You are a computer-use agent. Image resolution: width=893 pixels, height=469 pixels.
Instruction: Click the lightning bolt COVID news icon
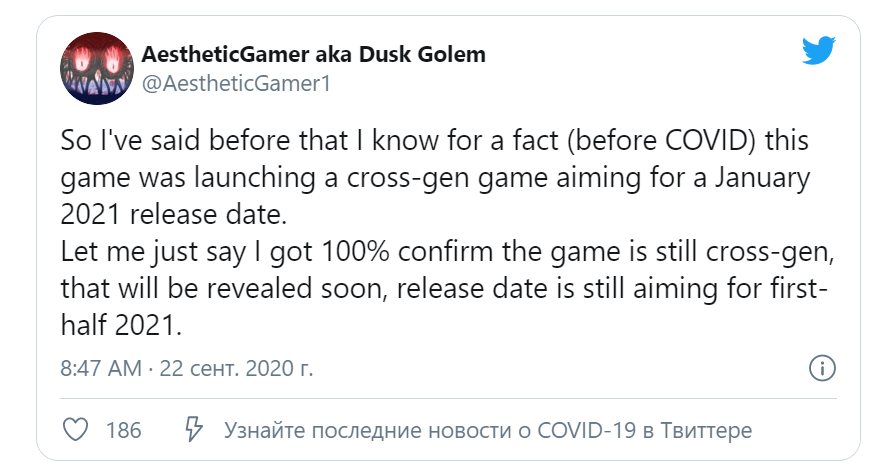194,430
